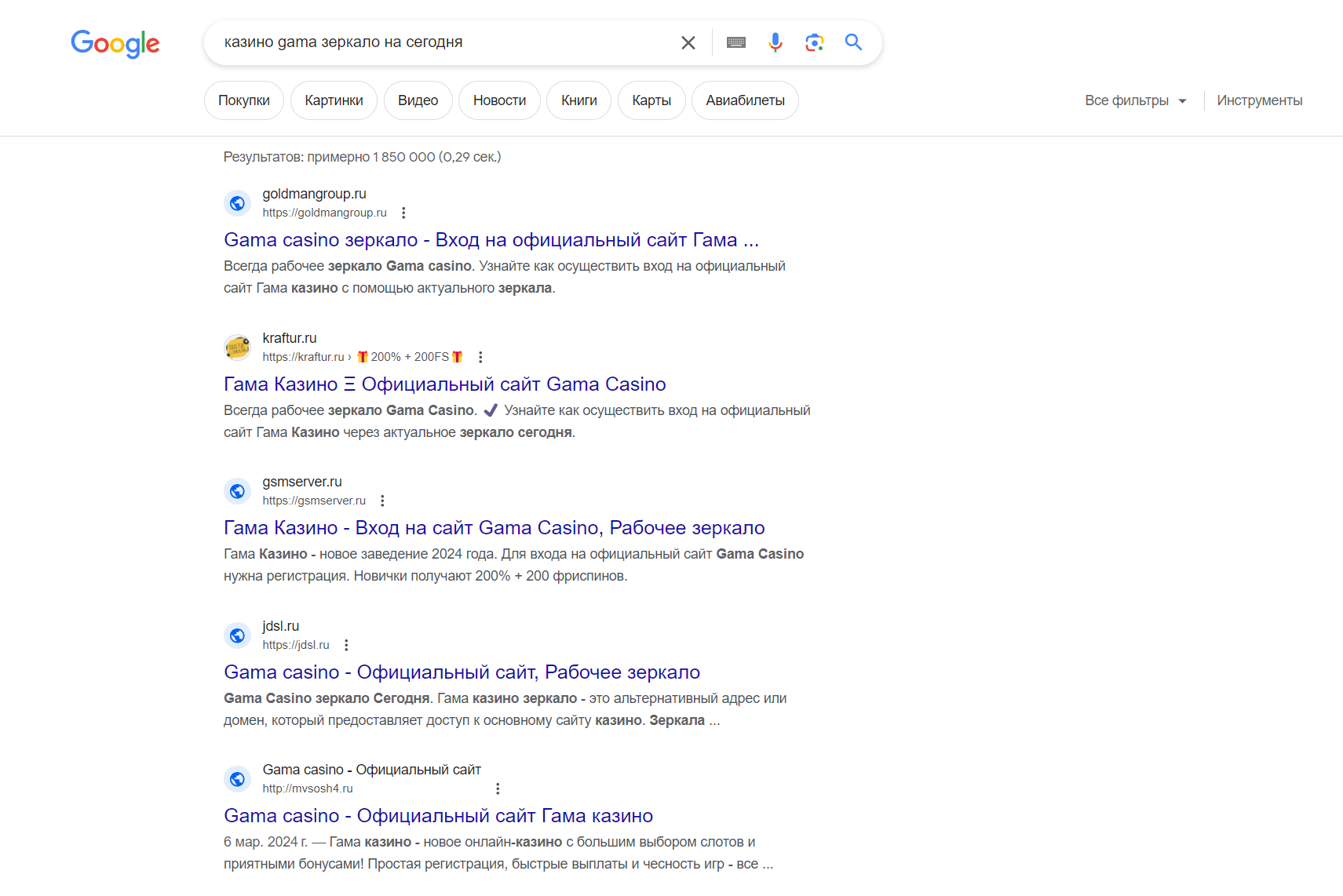Open Gama casino зеркало - Вход result
The height and width of the screenshot is (896, 1343).
coord(491,239)
